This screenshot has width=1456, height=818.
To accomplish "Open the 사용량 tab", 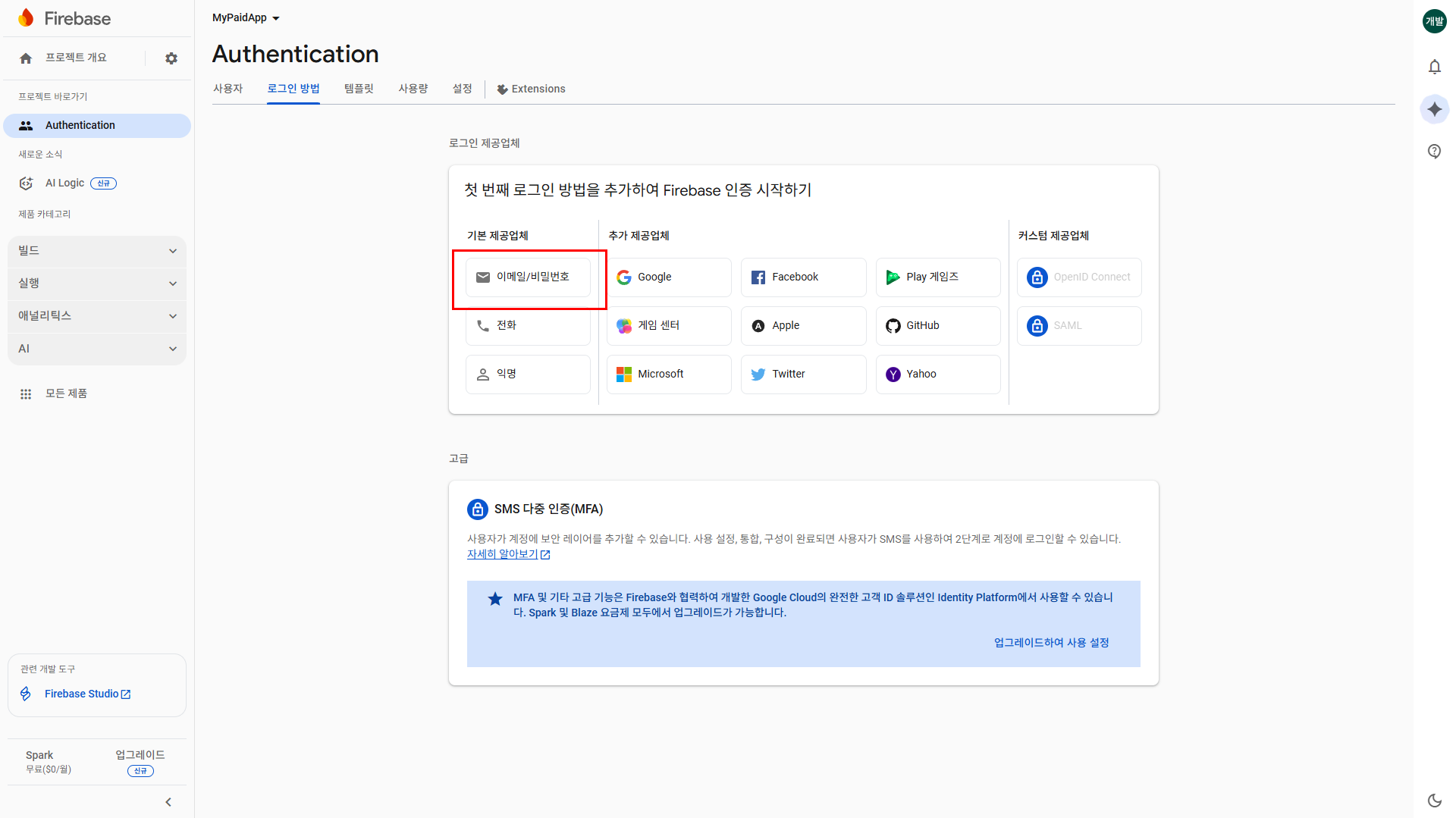I will coord(413,89).
